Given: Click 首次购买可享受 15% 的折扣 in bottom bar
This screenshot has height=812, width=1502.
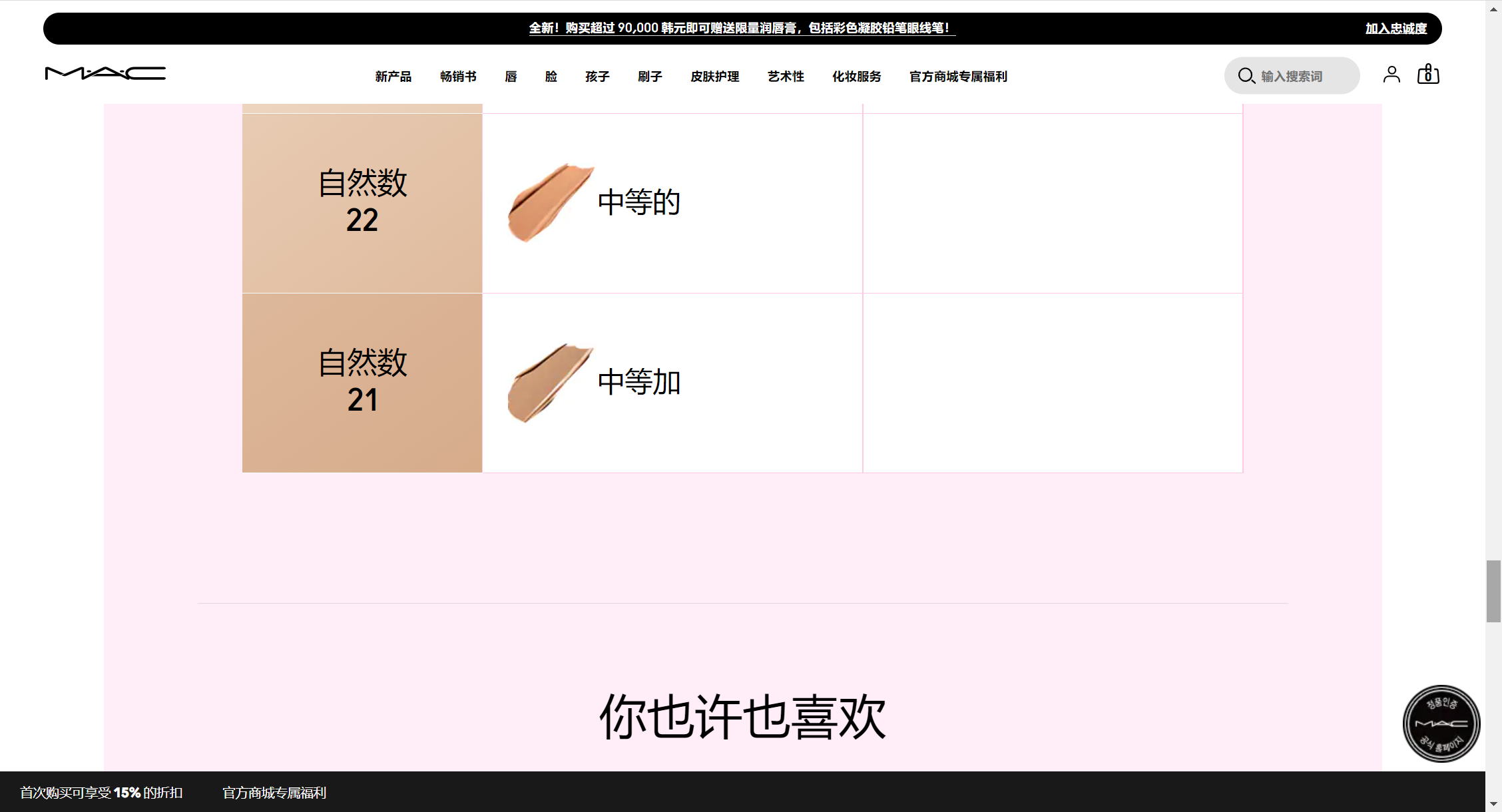Looking at the screenshot, I should pyautogui.click(x=101, y=793).
